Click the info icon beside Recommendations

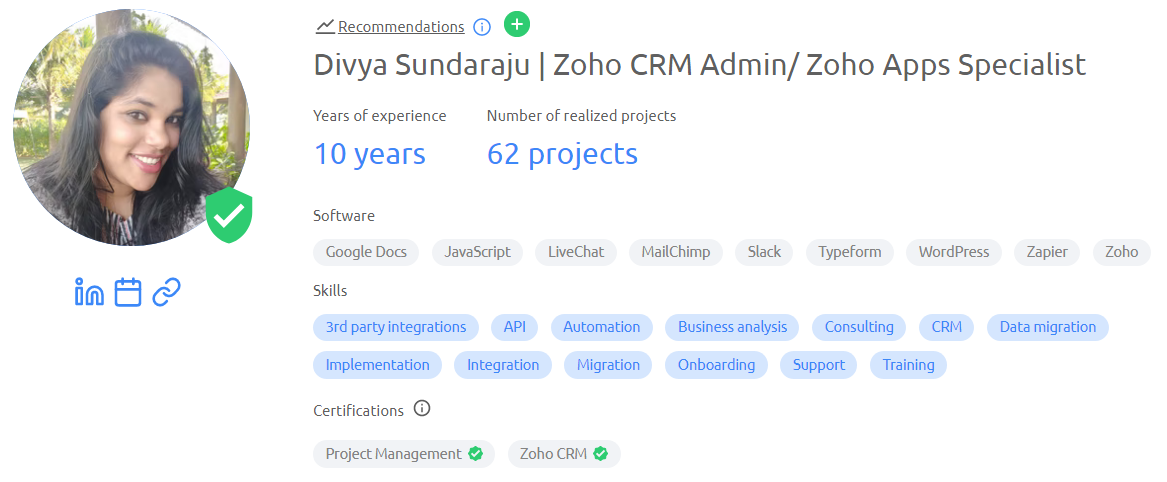pos(482,27)
